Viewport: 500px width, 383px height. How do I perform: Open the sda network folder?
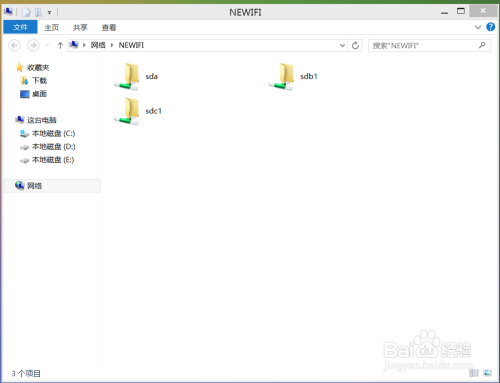pos(136,77)
